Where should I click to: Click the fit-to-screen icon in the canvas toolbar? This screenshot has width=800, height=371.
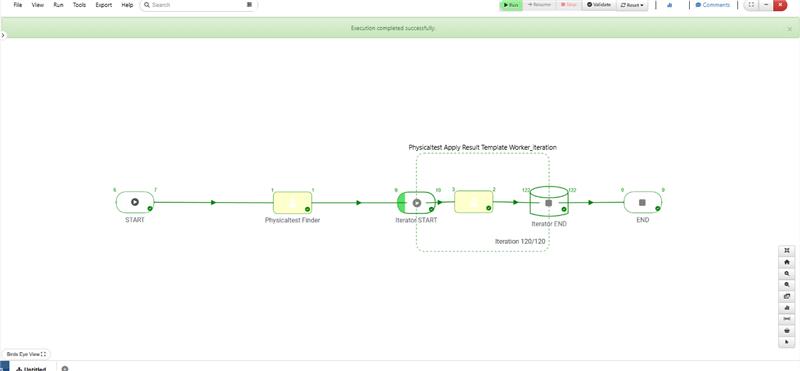pos(786,251)
